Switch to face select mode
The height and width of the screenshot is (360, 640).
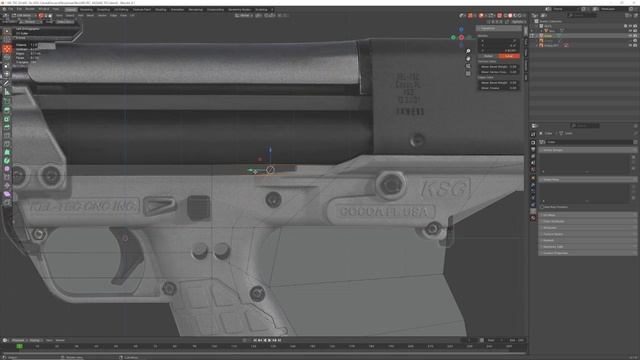[x=50, y=16]
